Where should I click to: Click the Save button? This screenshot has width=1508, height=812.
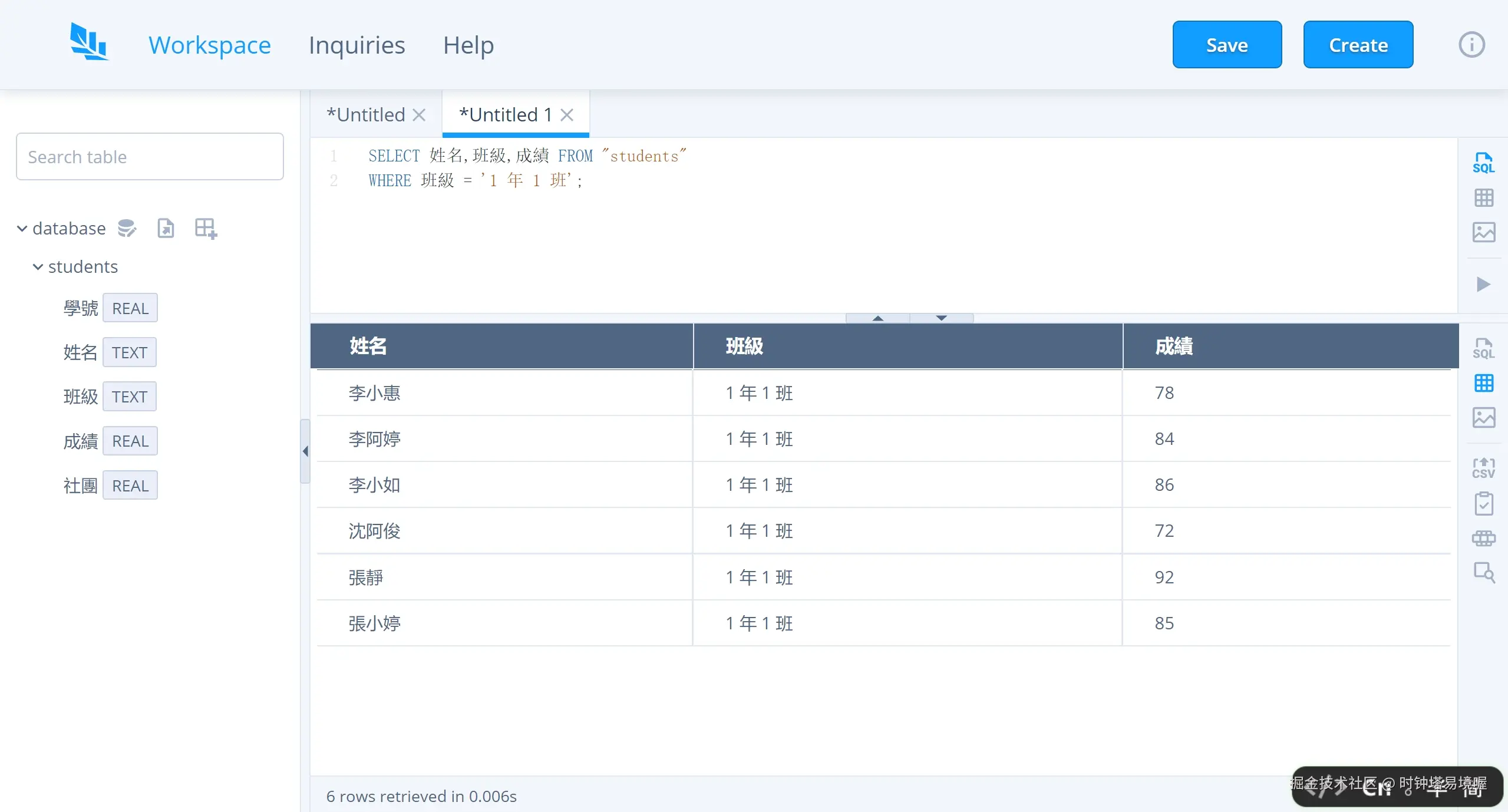tap(1227, 44)
